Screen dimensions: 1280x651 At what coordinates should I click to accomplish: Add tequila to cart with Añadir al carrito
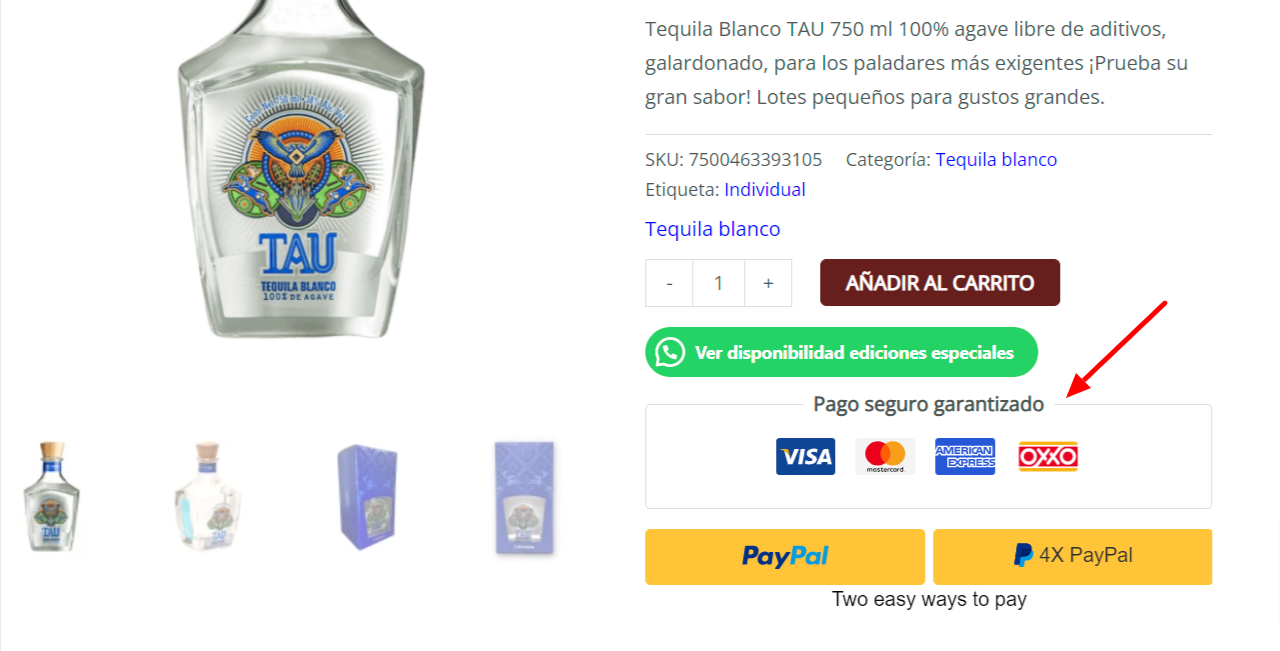pyautogui.click(x=940, y=283)
